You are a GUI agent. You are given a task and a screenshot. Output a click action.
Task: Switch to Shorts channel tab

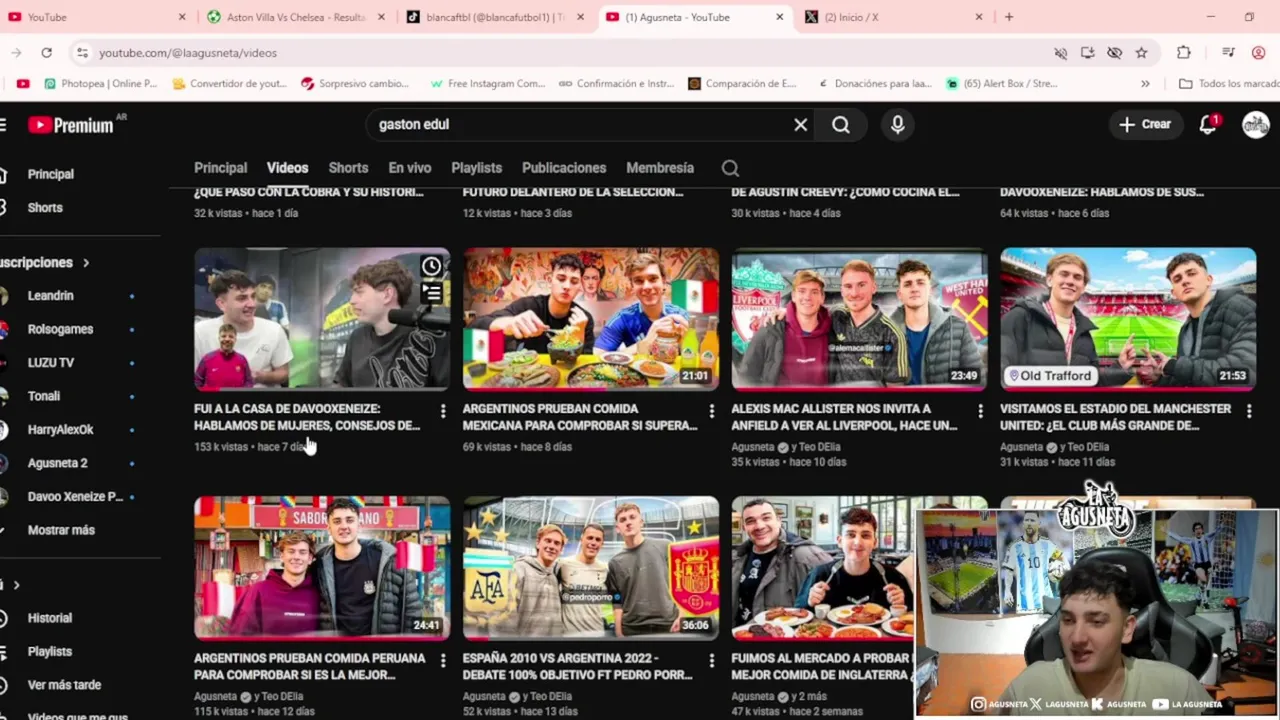point(348,168)
